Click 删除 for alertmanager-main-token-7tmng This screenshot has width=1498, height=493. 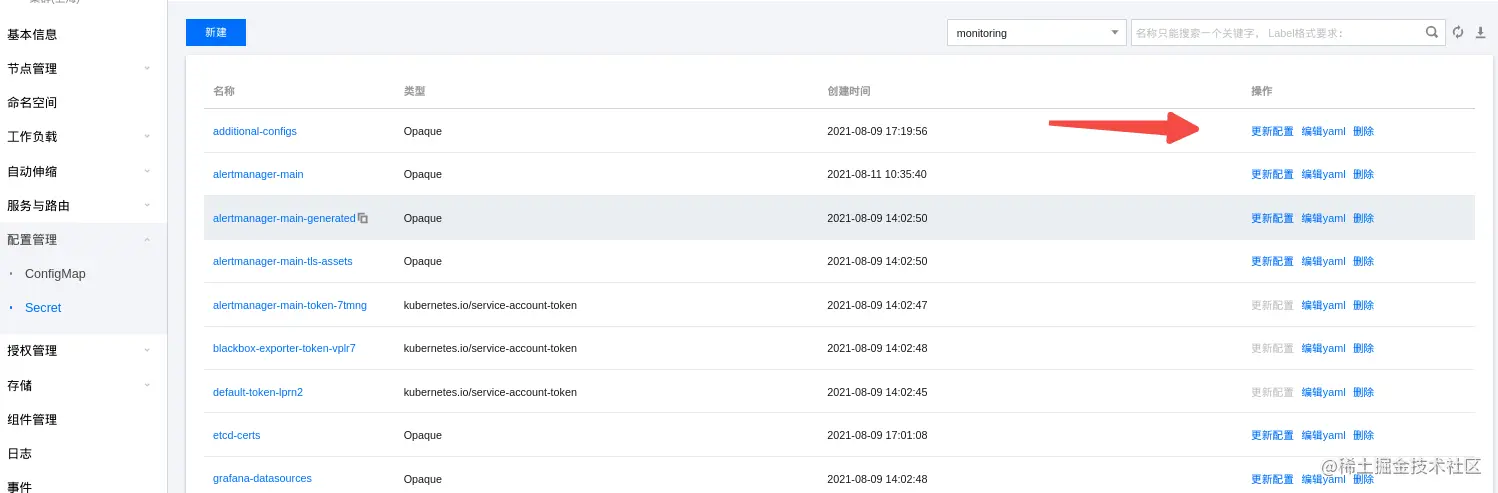click(1363, 305)
